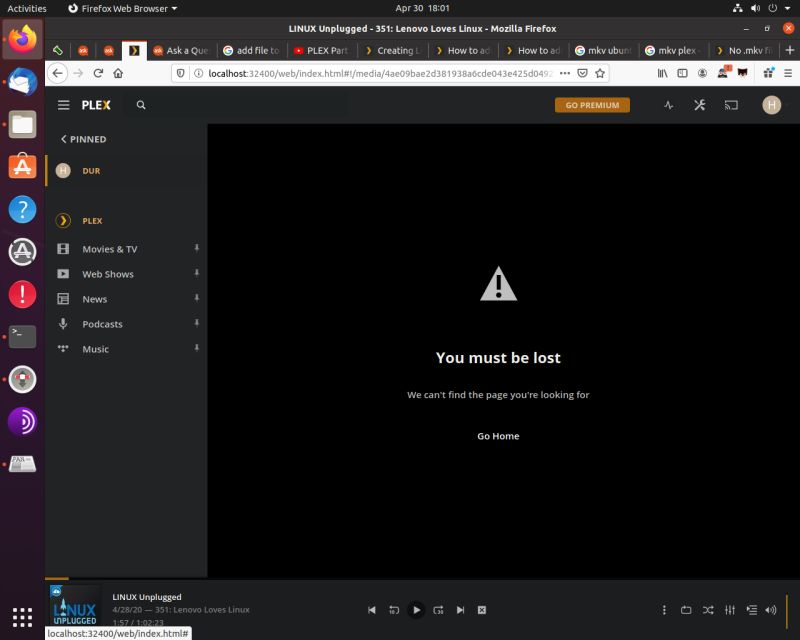This screenshot has height=640, width=800.
Task: Open playback settings sliders icon
Action: (730, 610)
